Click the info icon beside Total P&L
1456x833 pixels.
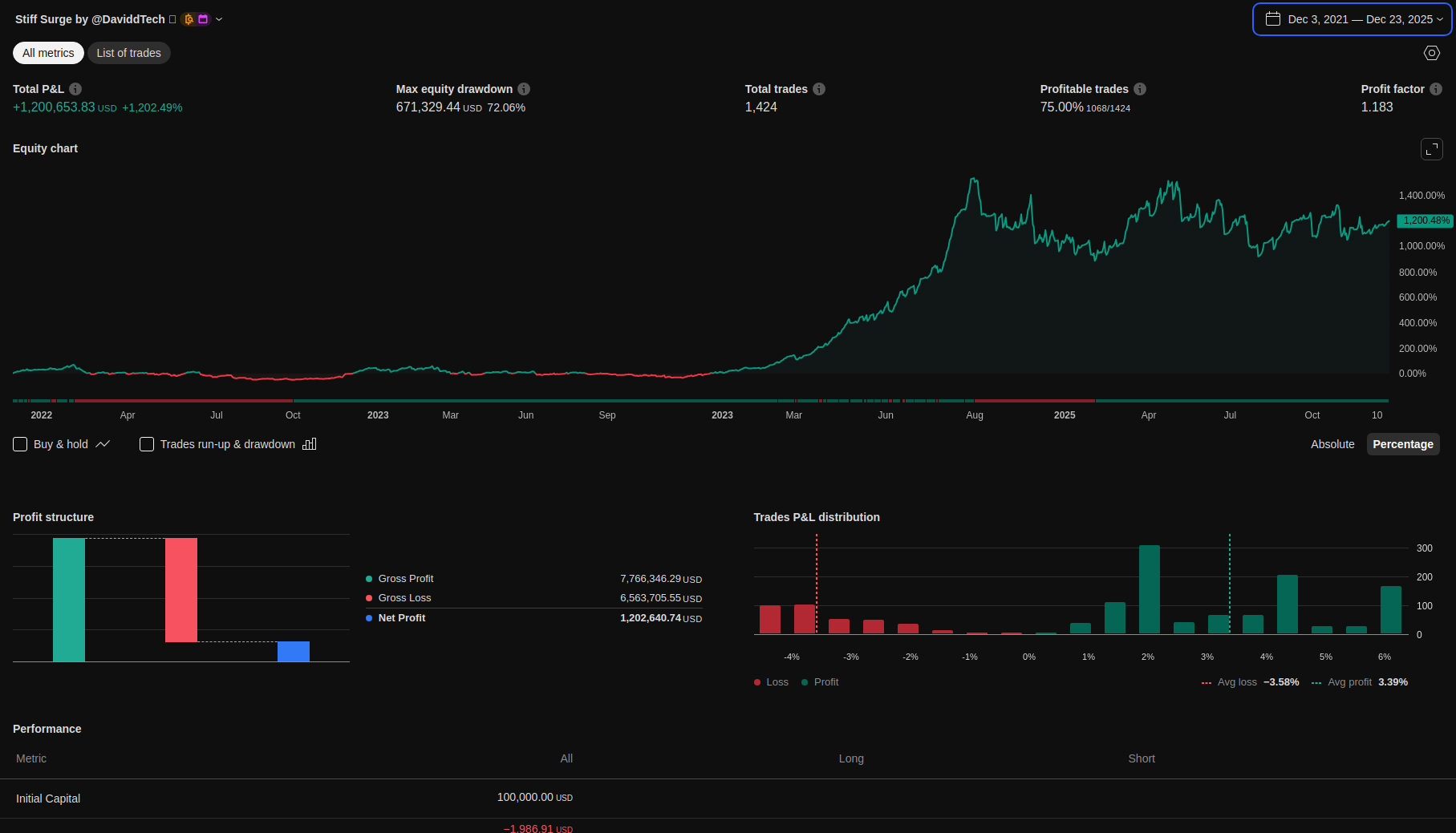pos(75,89)
